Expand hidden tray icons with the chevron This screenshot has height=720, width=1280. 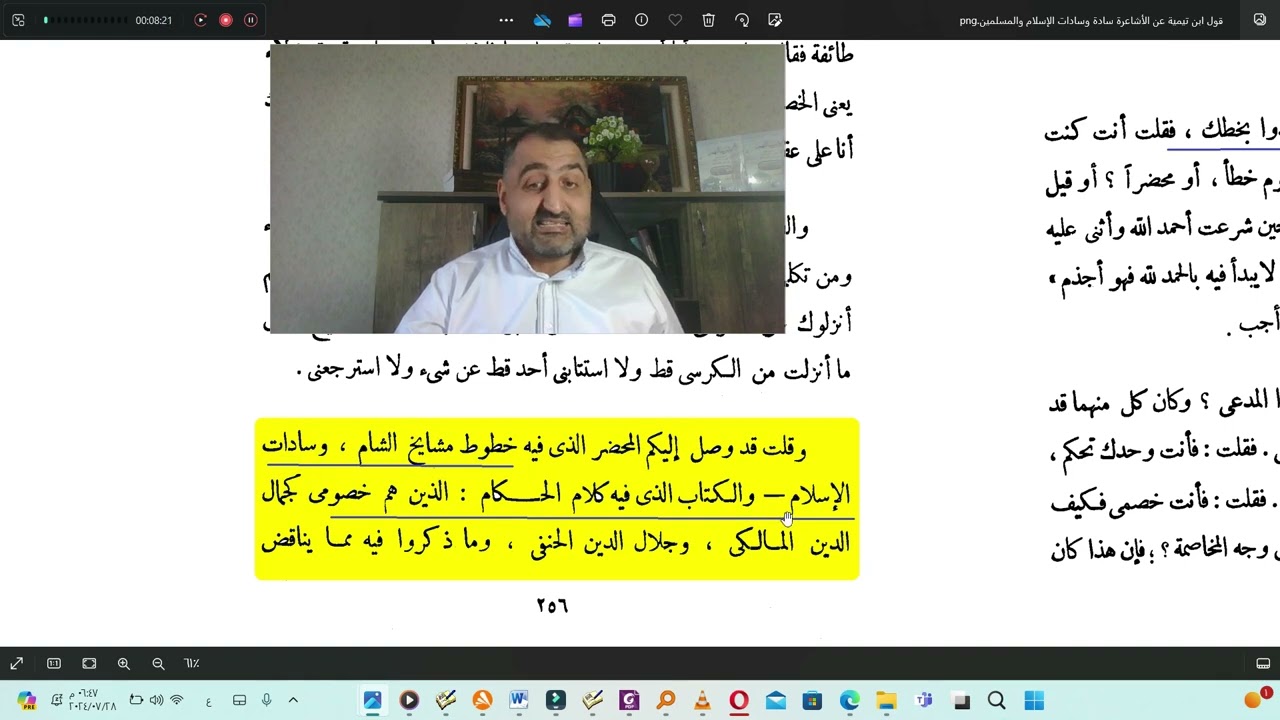point(293,700)
